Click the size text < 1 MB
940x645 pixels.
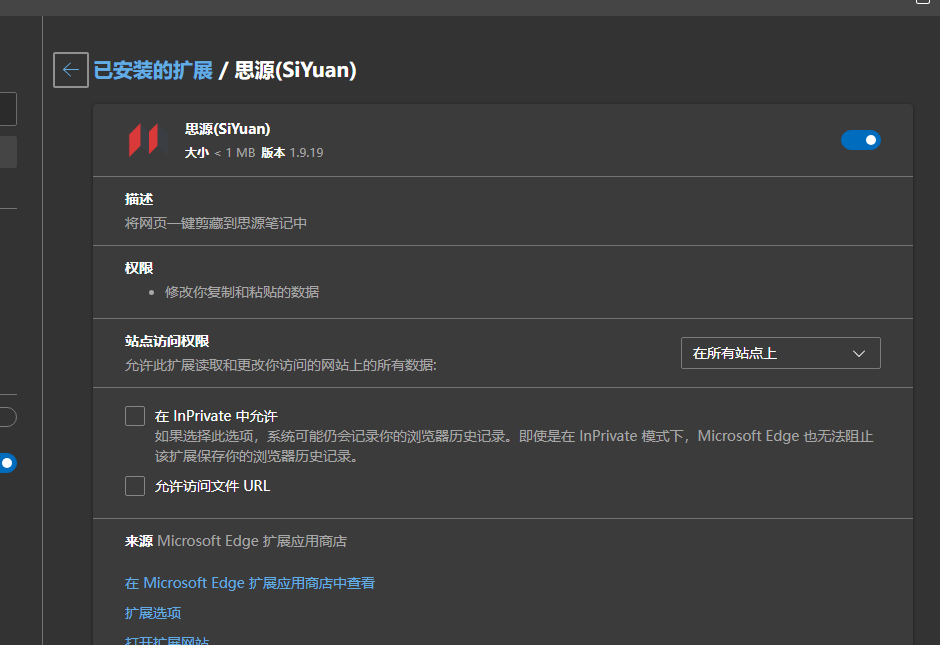[234, 153]
